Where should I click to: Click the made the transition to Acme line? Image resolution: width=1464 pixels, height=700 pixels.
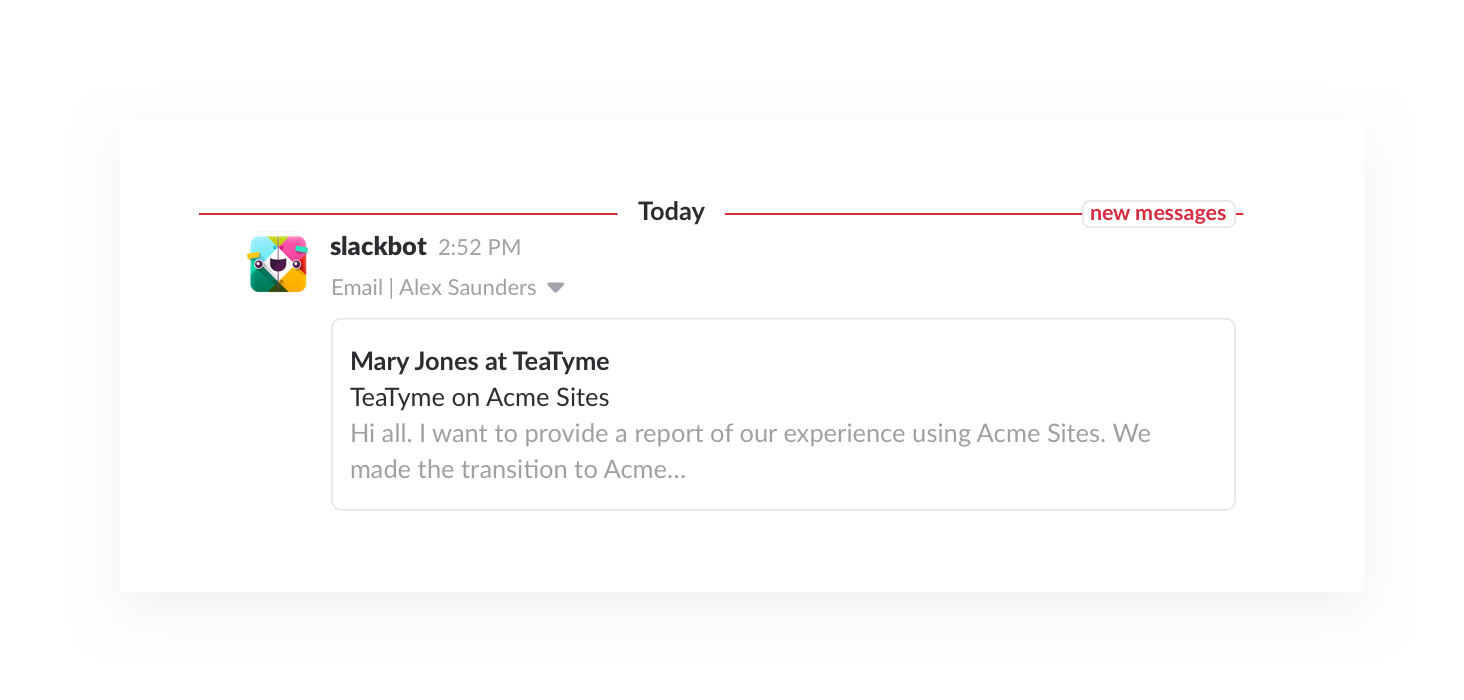tap(518, 469)
